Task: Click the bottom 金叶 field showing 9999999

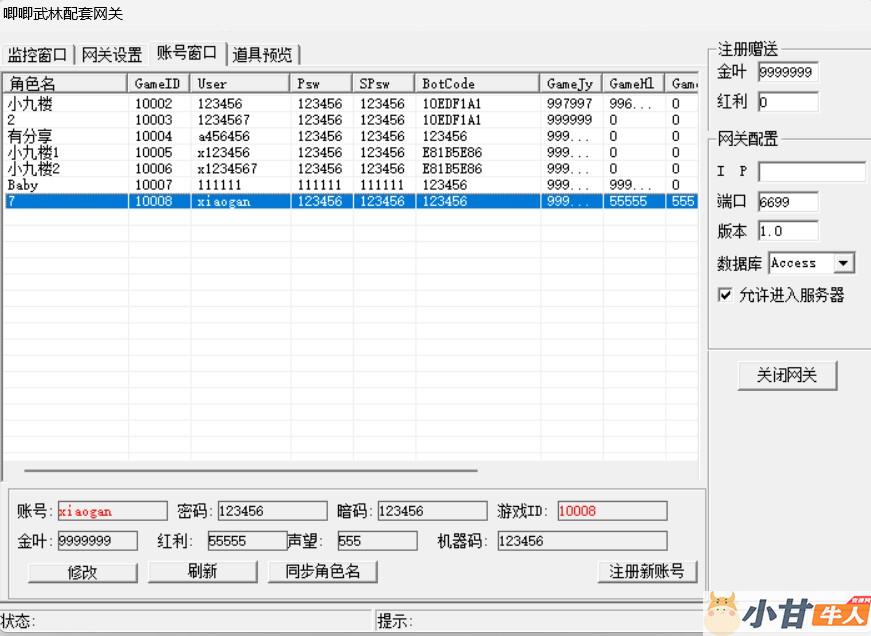Action: tap(97, 540)
